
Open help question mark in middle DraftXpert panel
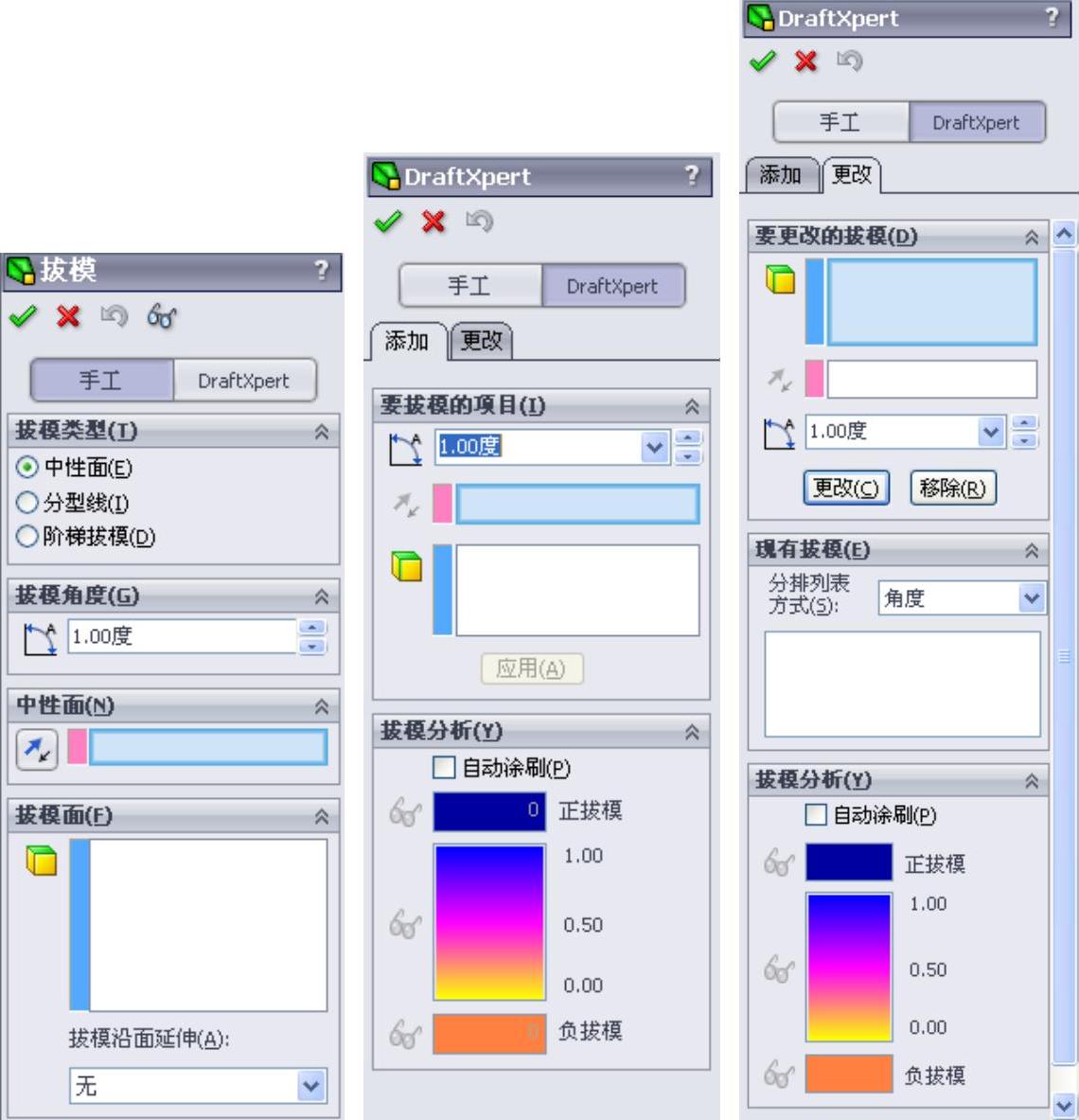coord(692,176)
